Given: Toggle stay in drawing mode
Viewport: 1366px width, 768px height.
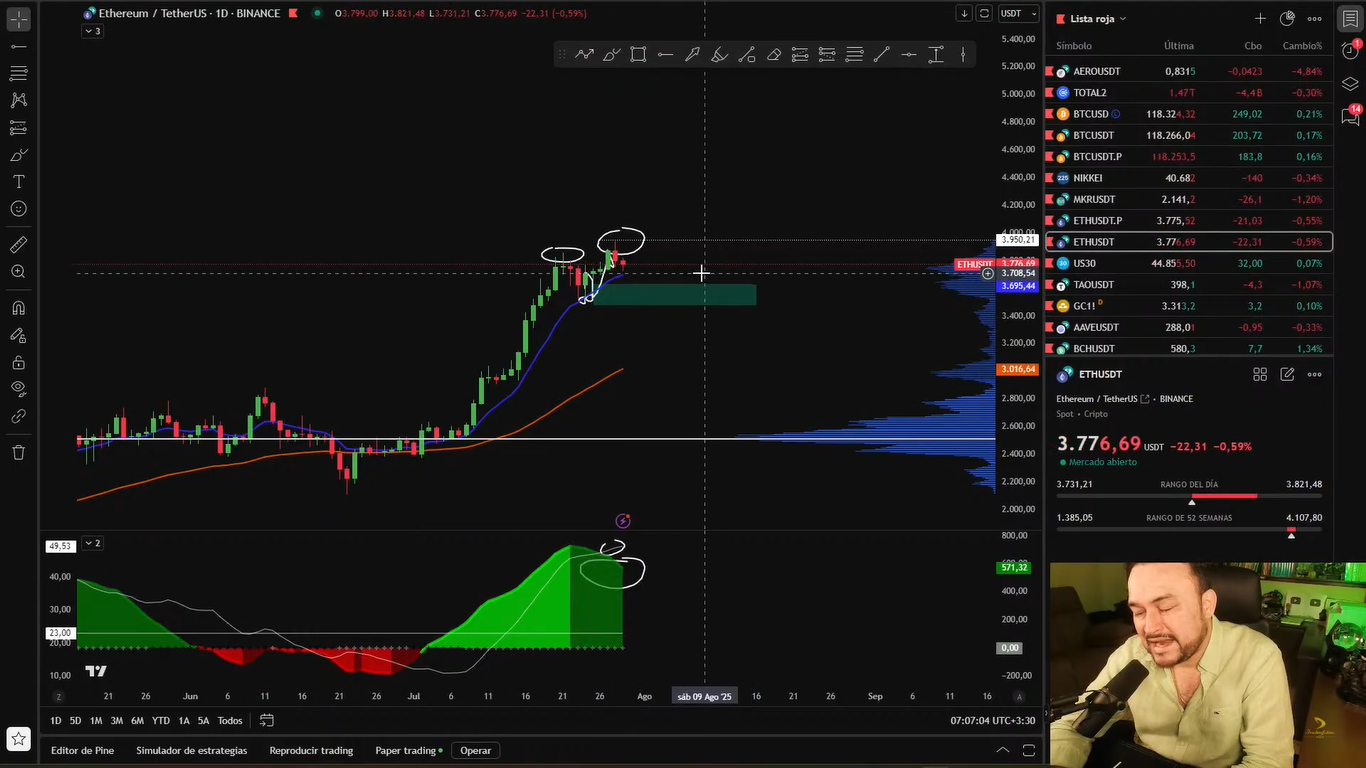Looking at the screenshot, I should (x=18, y=335).
